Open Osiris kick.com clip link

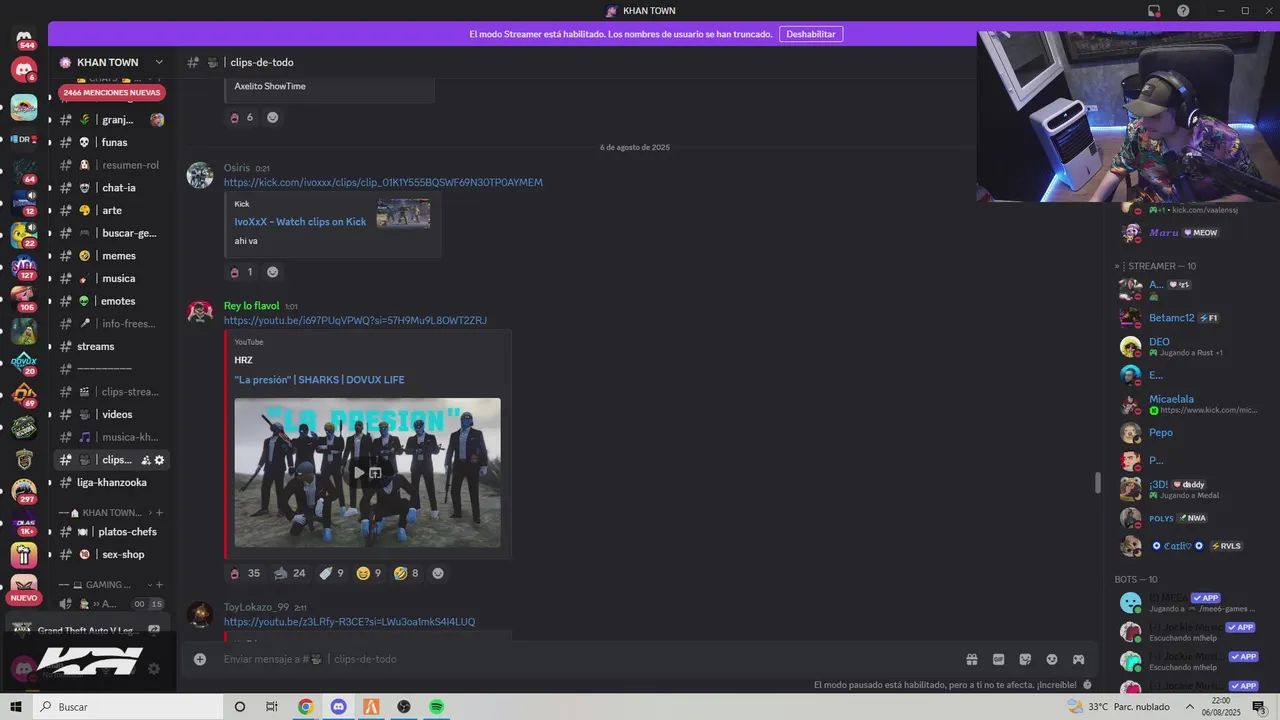point(383,183)
